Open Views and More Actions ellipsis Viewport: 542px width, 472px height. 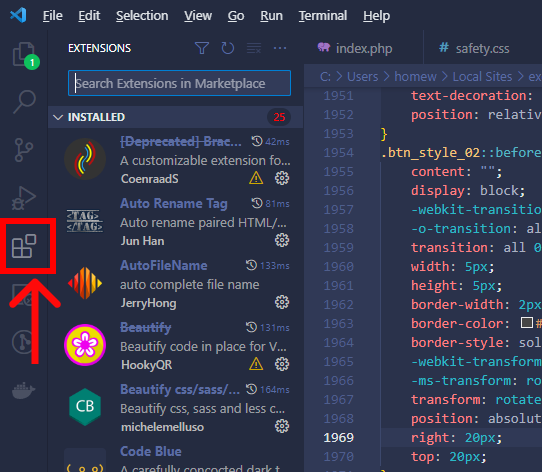(x=280, y=48)
